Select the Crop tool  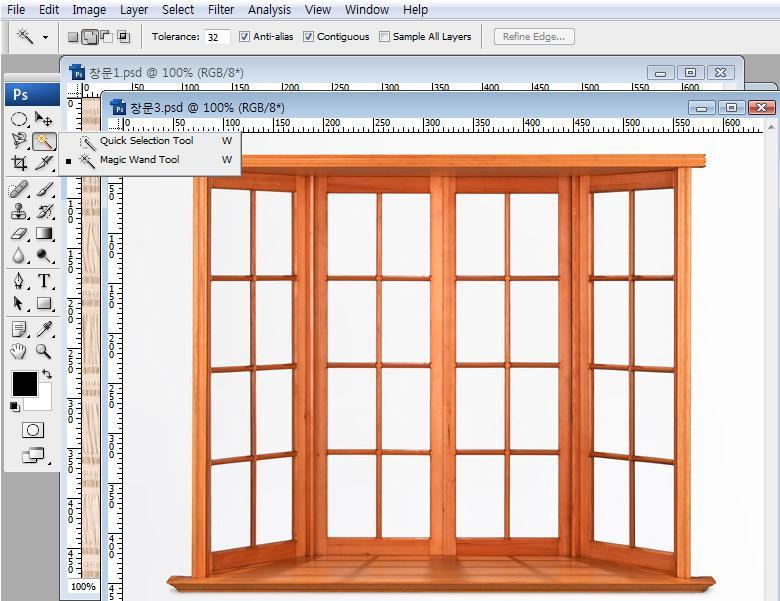coord(19,164)
